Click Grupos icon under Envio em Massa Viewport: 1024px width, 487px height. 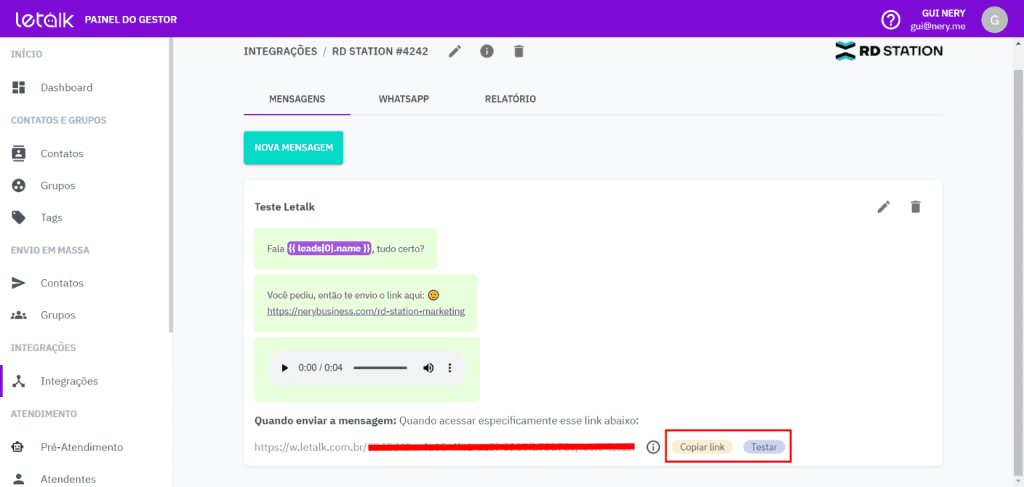[x=19, y=315]
